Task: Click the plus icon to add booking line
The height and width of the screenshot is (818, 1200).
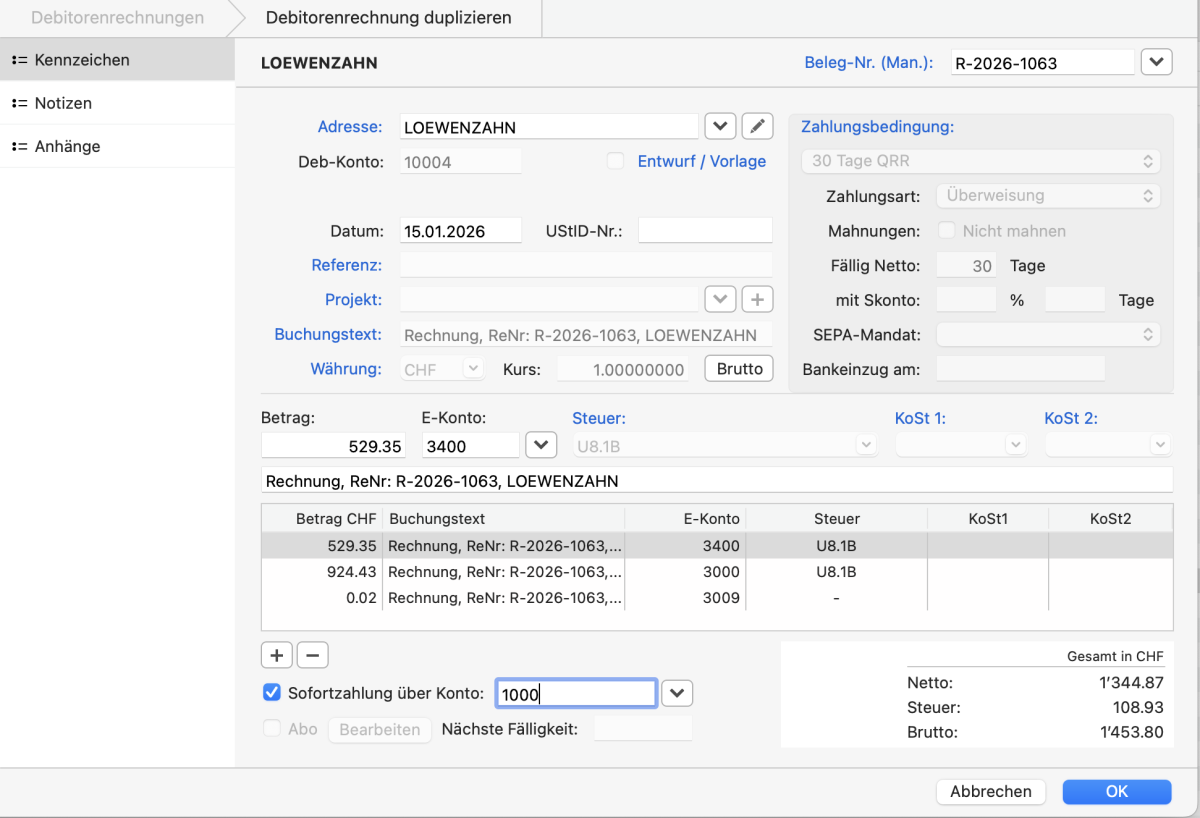Action: 277,655
